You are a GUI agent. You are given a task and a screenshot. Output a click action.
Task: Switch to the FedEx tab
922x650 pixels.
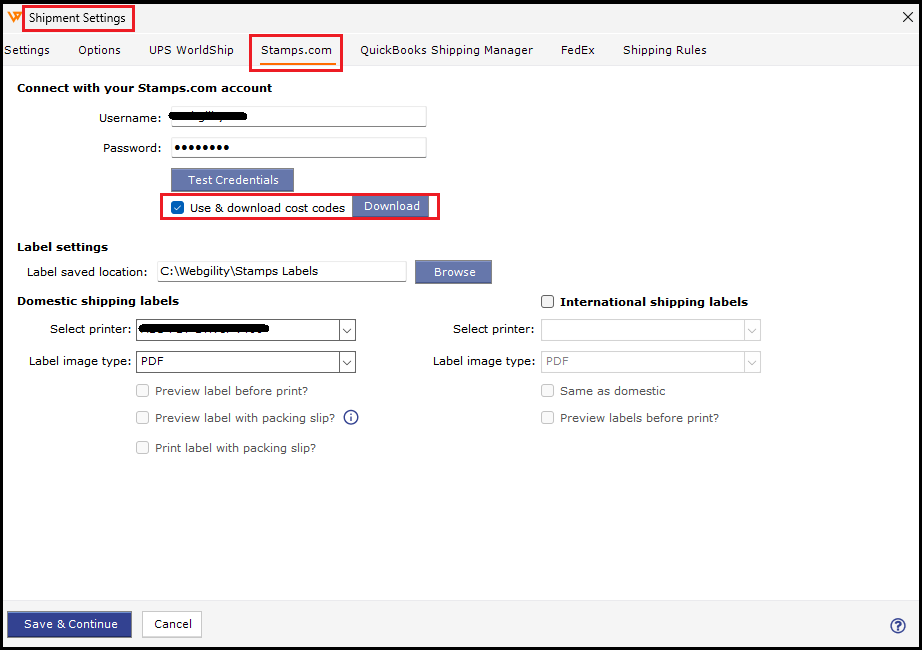click(577, 50)
